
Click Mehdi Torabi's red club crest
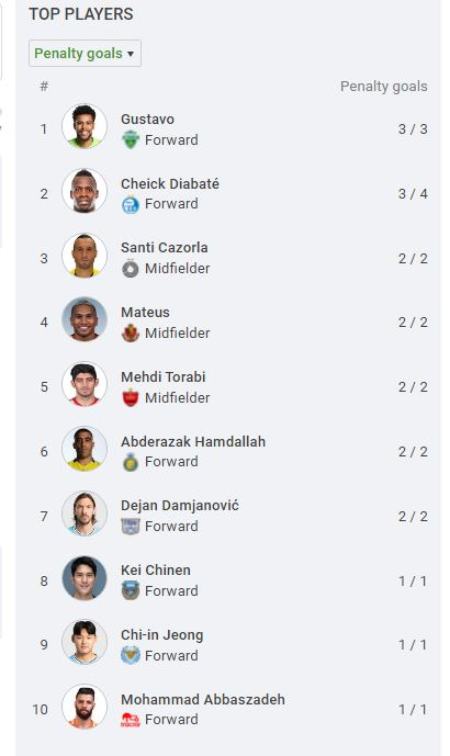coord(130,398)
